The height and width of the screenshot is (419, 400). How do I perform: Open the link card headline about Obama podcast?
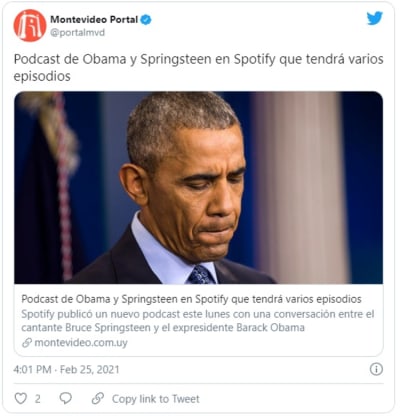[191, 299]
